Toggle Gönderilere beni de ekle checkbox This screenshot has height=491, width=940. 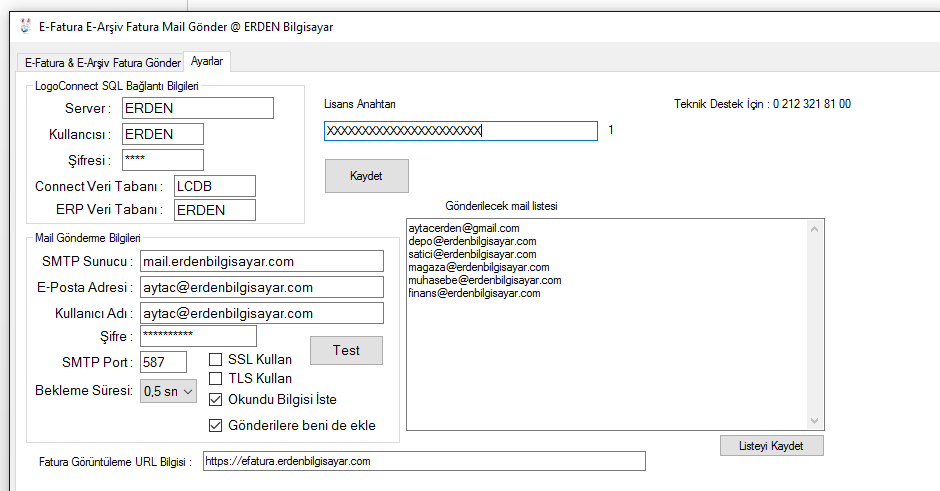click(216, 425)
